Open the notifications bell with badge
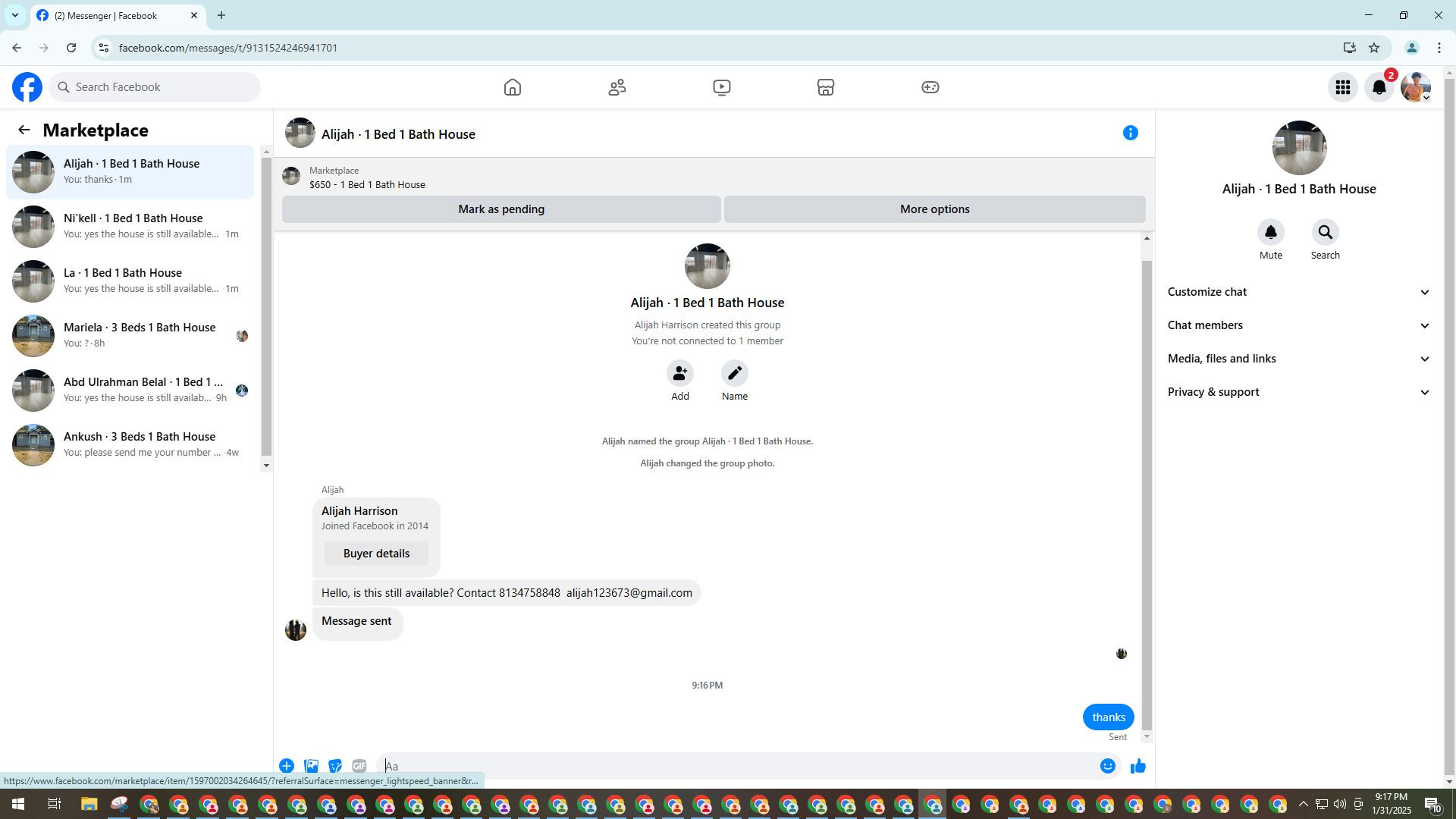The image size is (1456, 819). pyautogui.click(x=1379, y=87)
